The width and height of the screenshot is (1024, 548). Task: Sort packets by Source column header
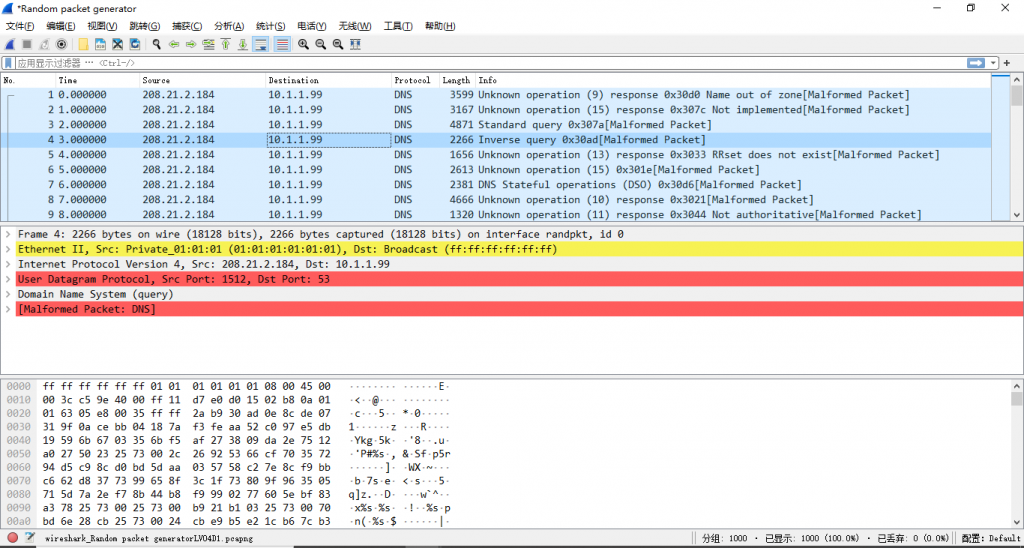coord(202,80)
